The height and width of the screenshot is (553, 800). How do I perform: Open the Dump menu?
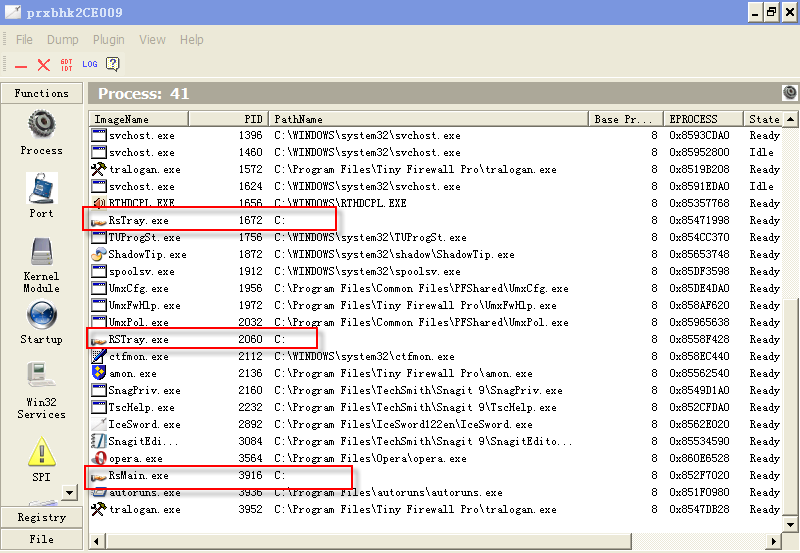pos(63,40)
